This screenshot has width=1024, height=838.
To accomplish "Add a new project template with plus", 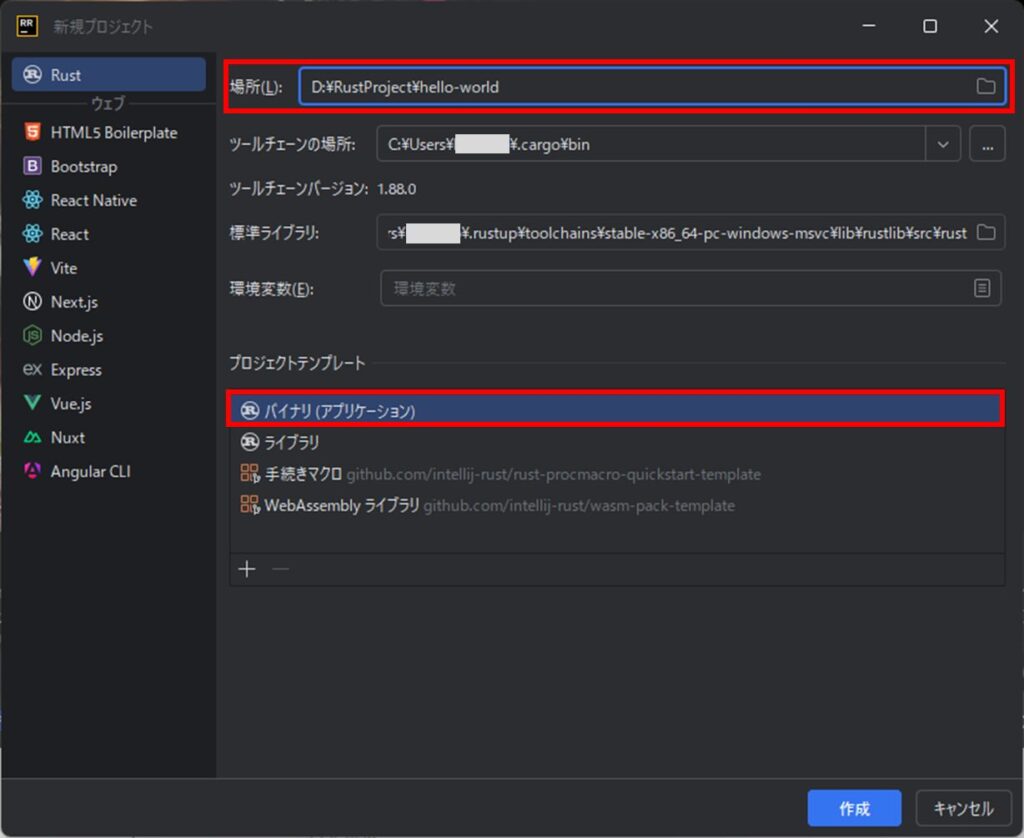I will [247, 569].
